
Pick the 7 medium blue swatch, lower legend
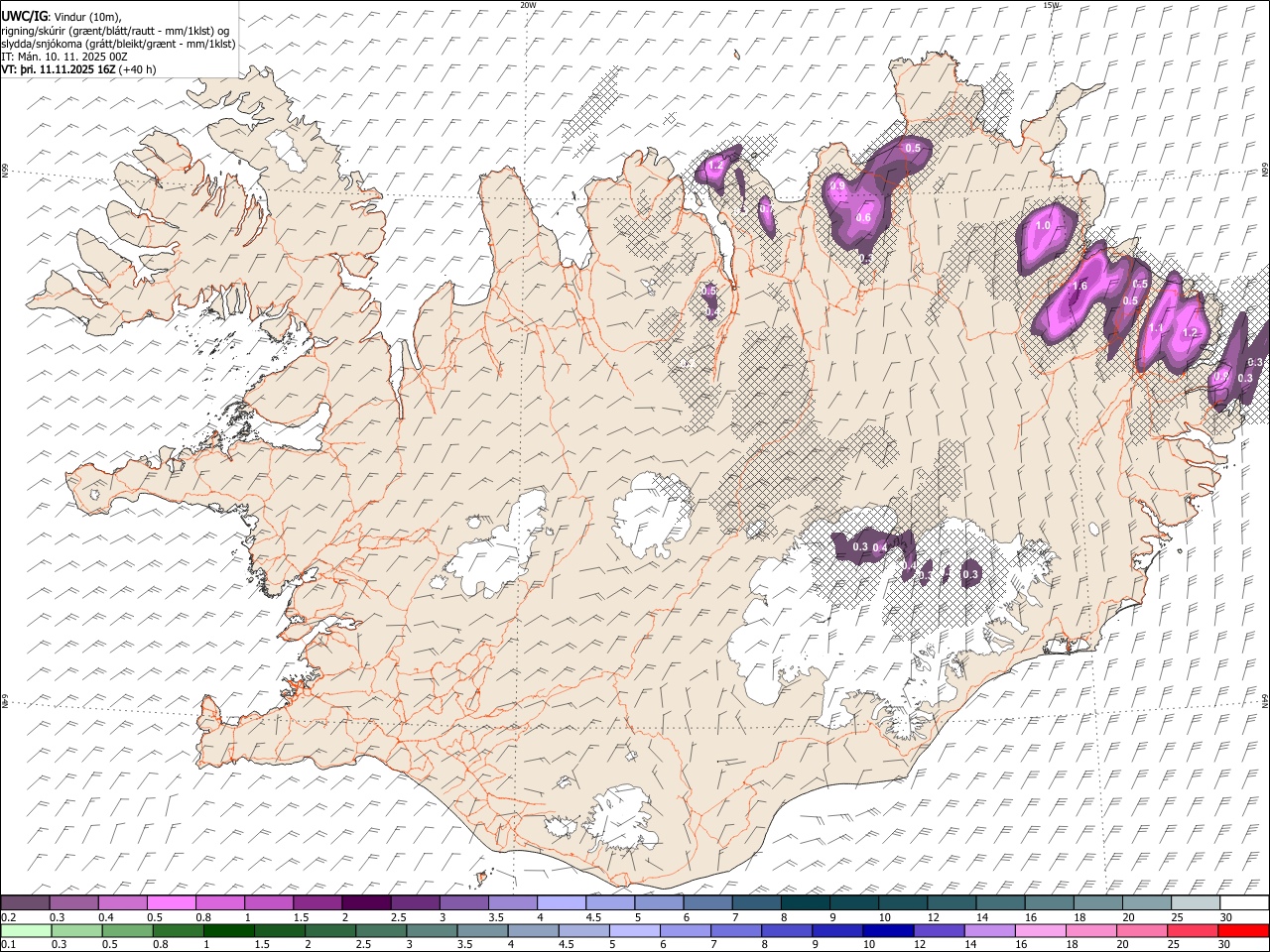(x=735, y=931)
